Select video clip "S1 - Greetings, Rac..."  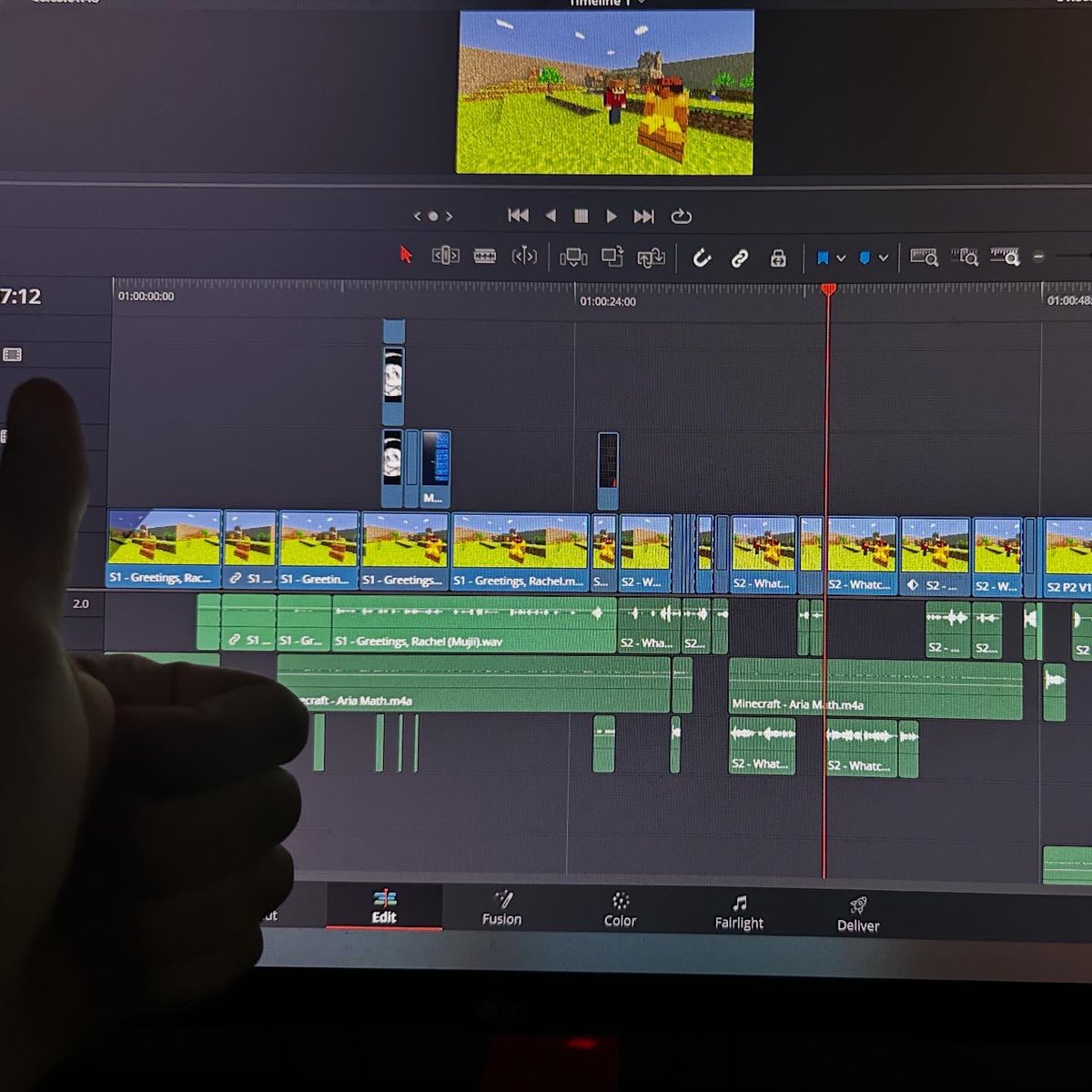(x=164, y=548)
